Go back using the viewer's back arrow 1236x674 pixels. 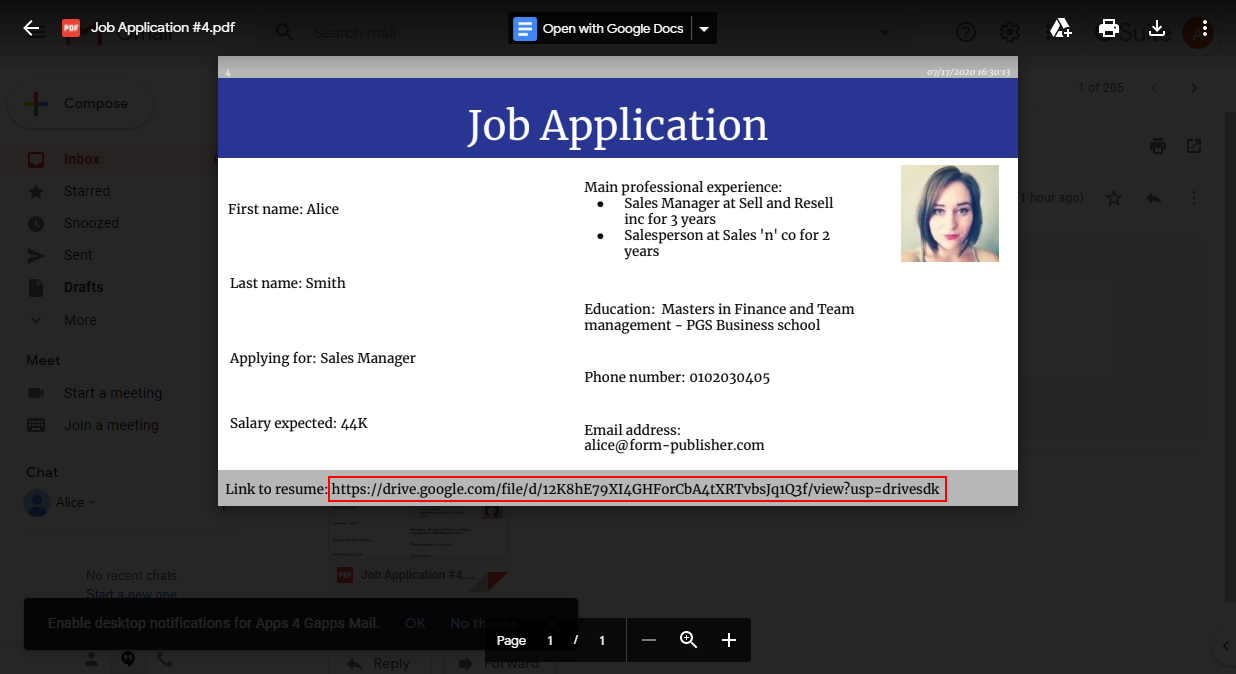(x=32, y=28)
